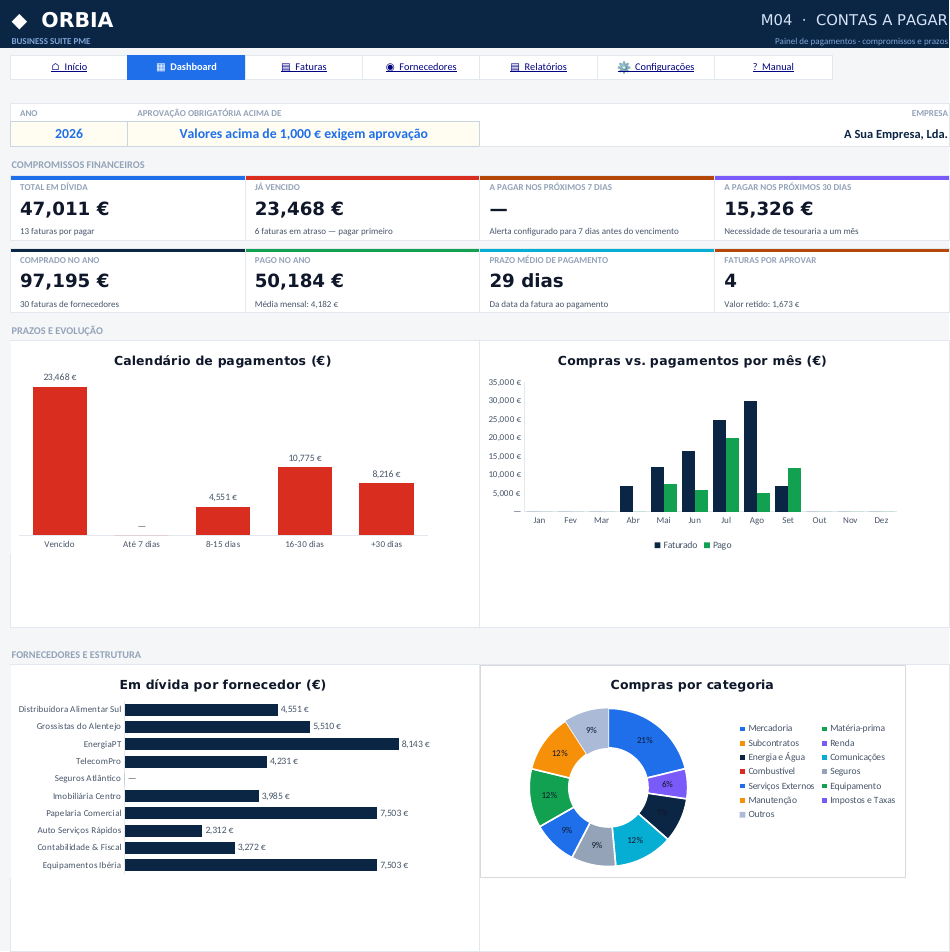Click the dark Ago bar in monthly chart
Viewport: 950px width, 952px height.
750,456
